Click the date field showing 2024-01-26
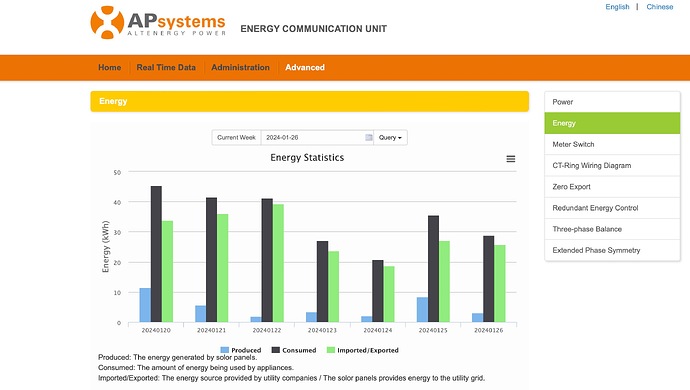Viewport: 690px width, 390px height. pyautogui.click(x=317, y=138)
